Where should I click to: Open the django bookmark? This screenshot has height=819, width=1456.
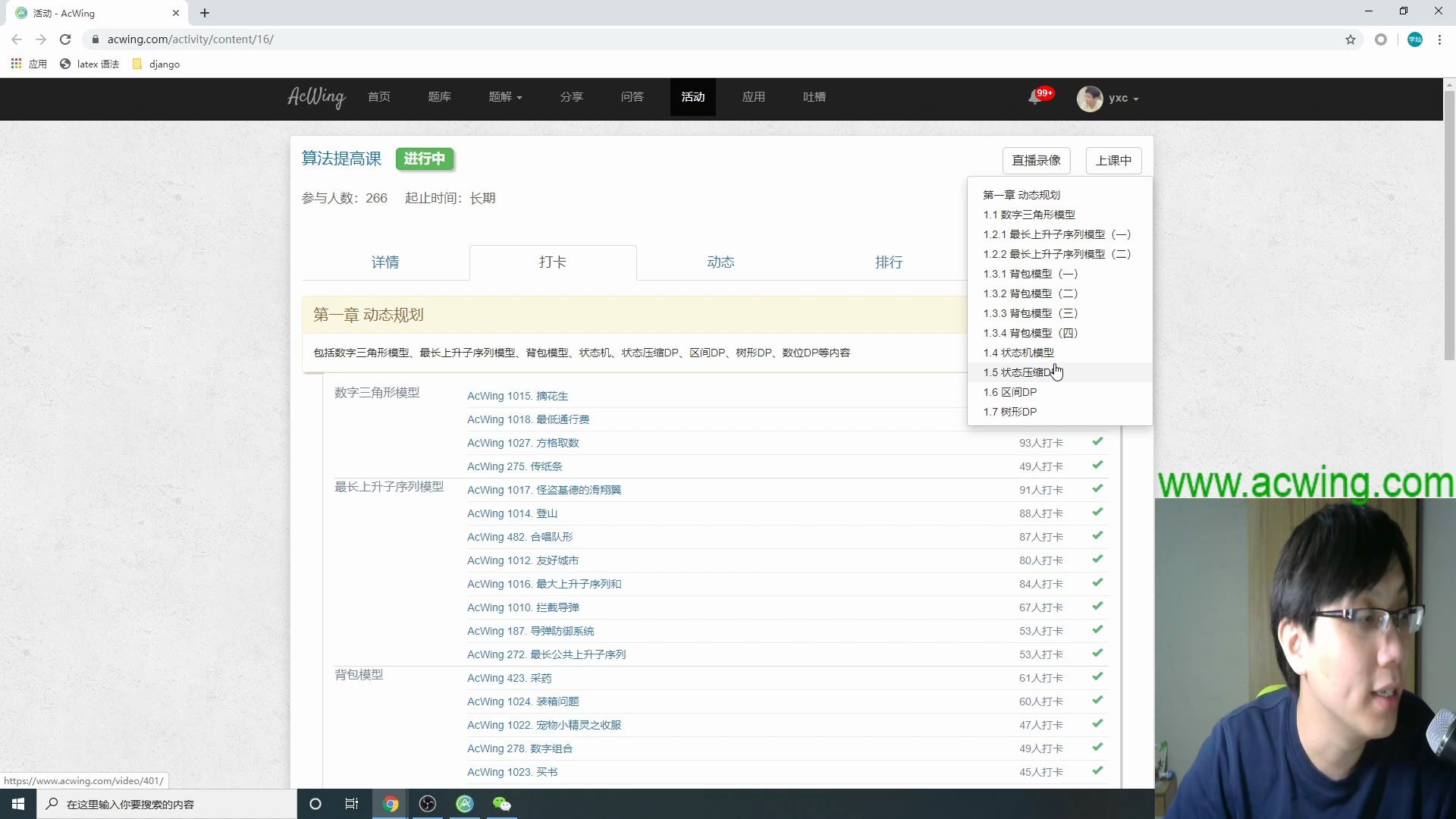(155, 64)
